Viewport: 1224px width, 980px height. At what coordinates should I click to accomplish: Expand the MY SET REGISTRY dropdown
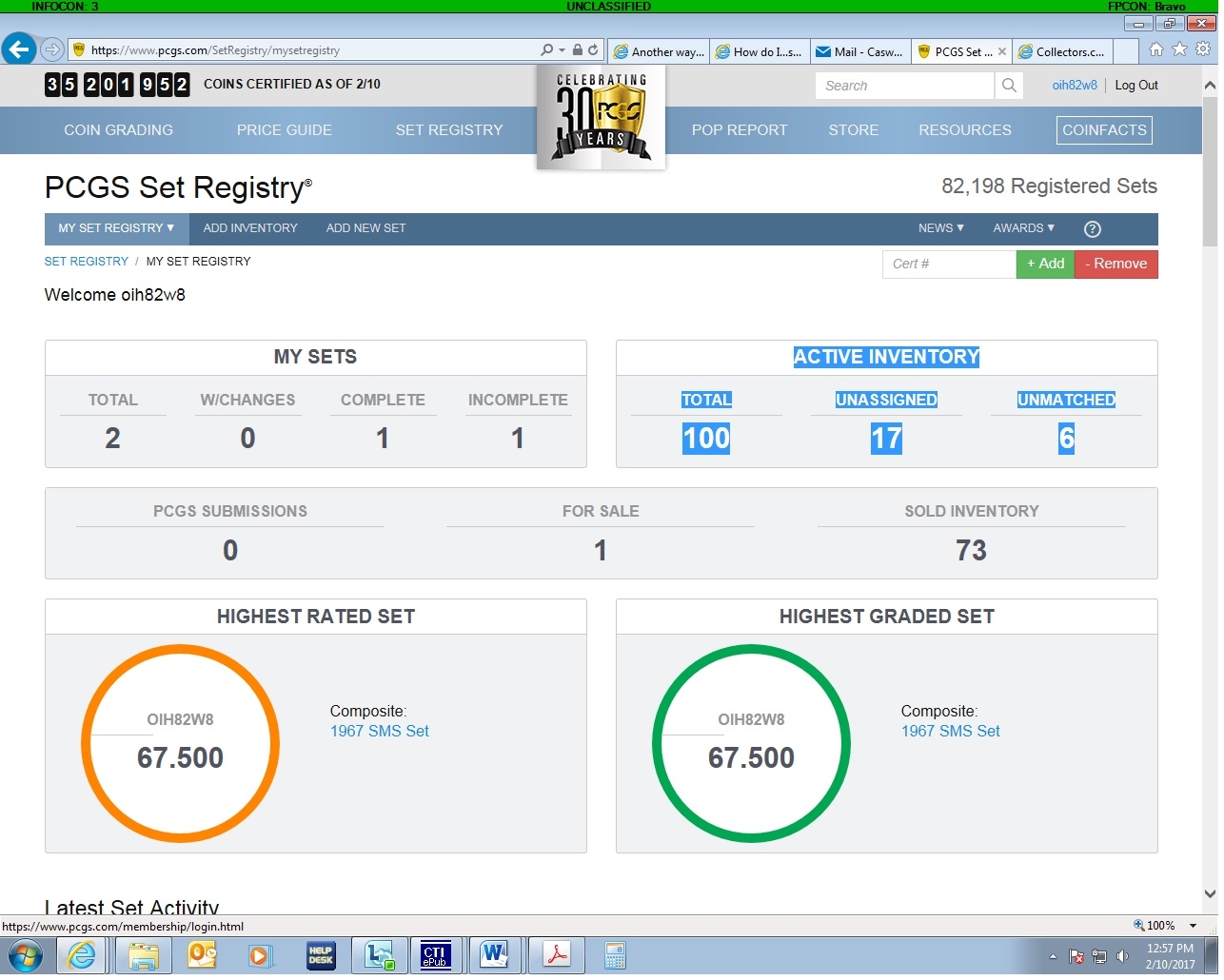coord(116,228)
